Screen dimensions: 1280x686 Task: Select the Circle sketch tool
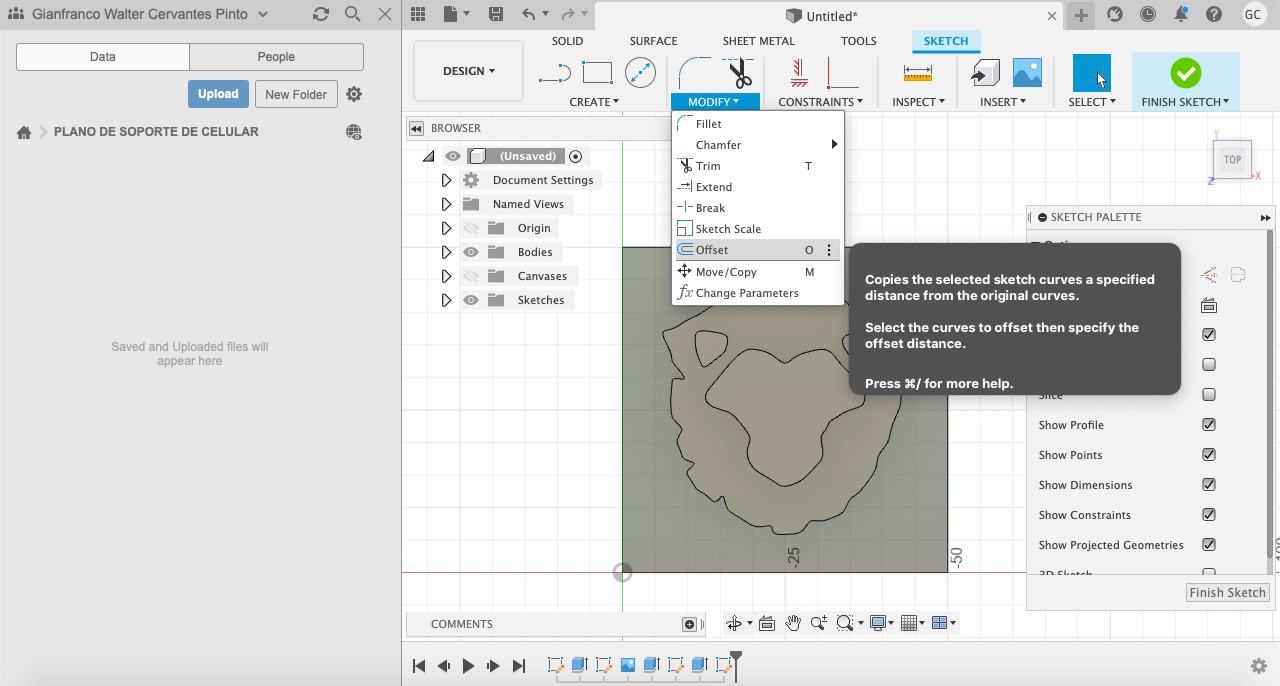(640, 72)
